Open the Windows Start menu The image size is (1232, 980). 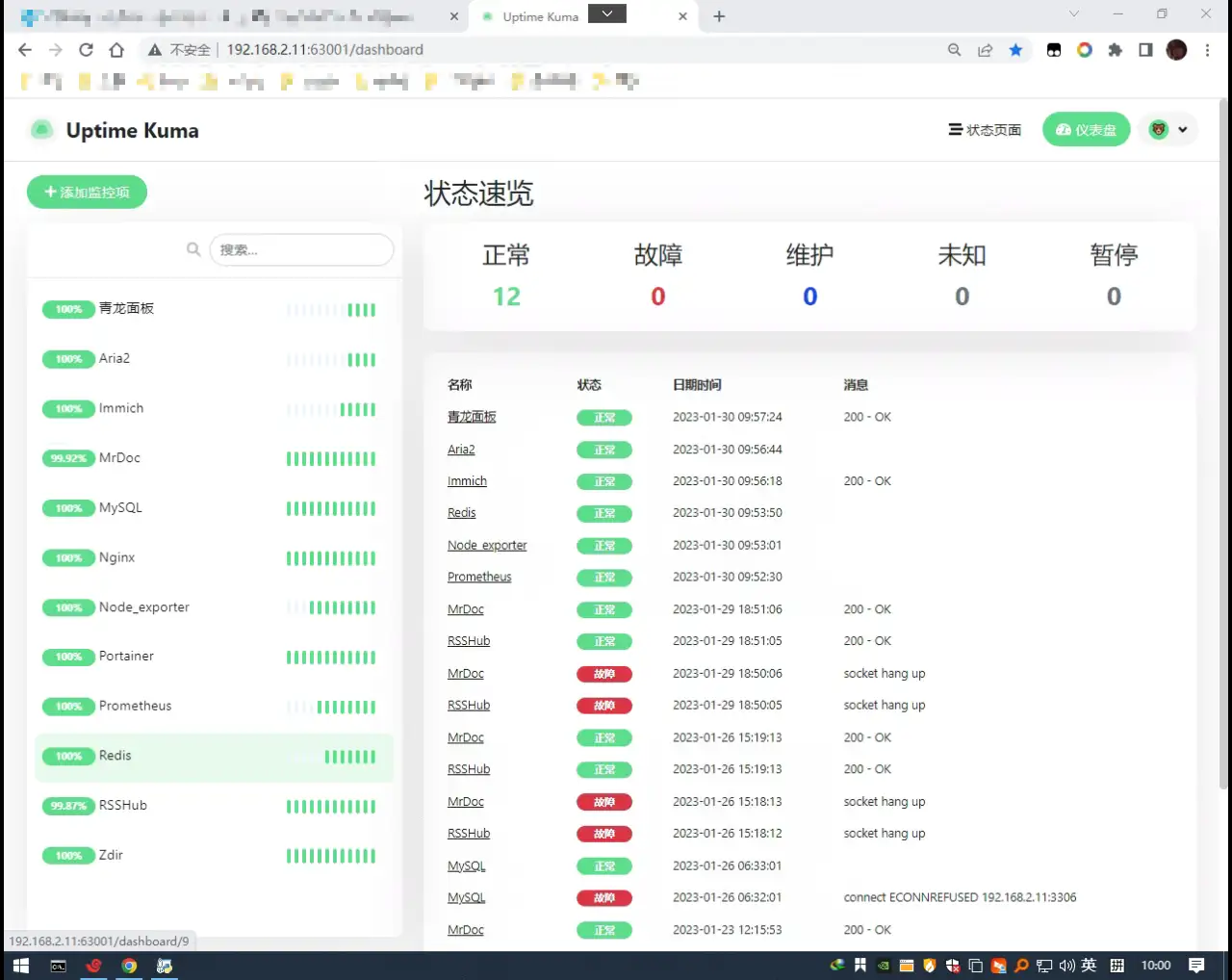pos(21,966)
